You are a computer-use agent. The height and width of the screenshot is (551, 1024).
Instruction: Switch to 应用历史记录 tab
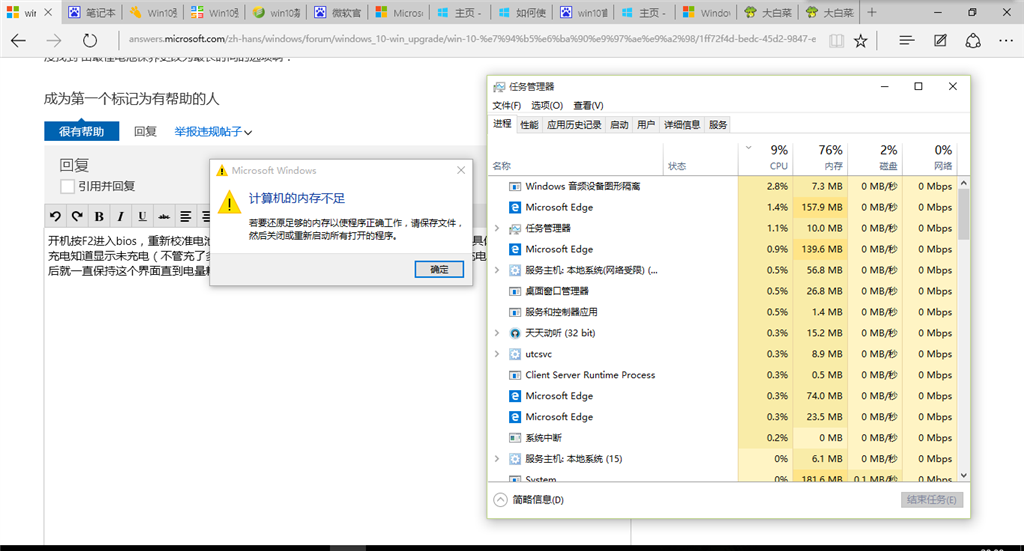point(574,125)
